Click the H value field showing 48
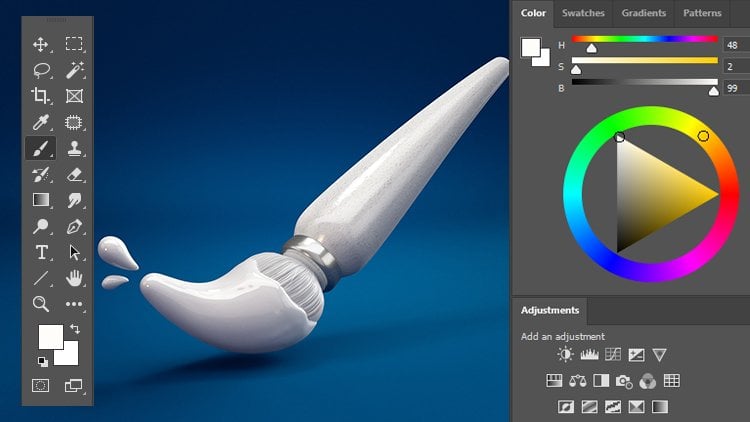Screen dimensions: 750x422 pyautogui.click(x=736, y=45)
